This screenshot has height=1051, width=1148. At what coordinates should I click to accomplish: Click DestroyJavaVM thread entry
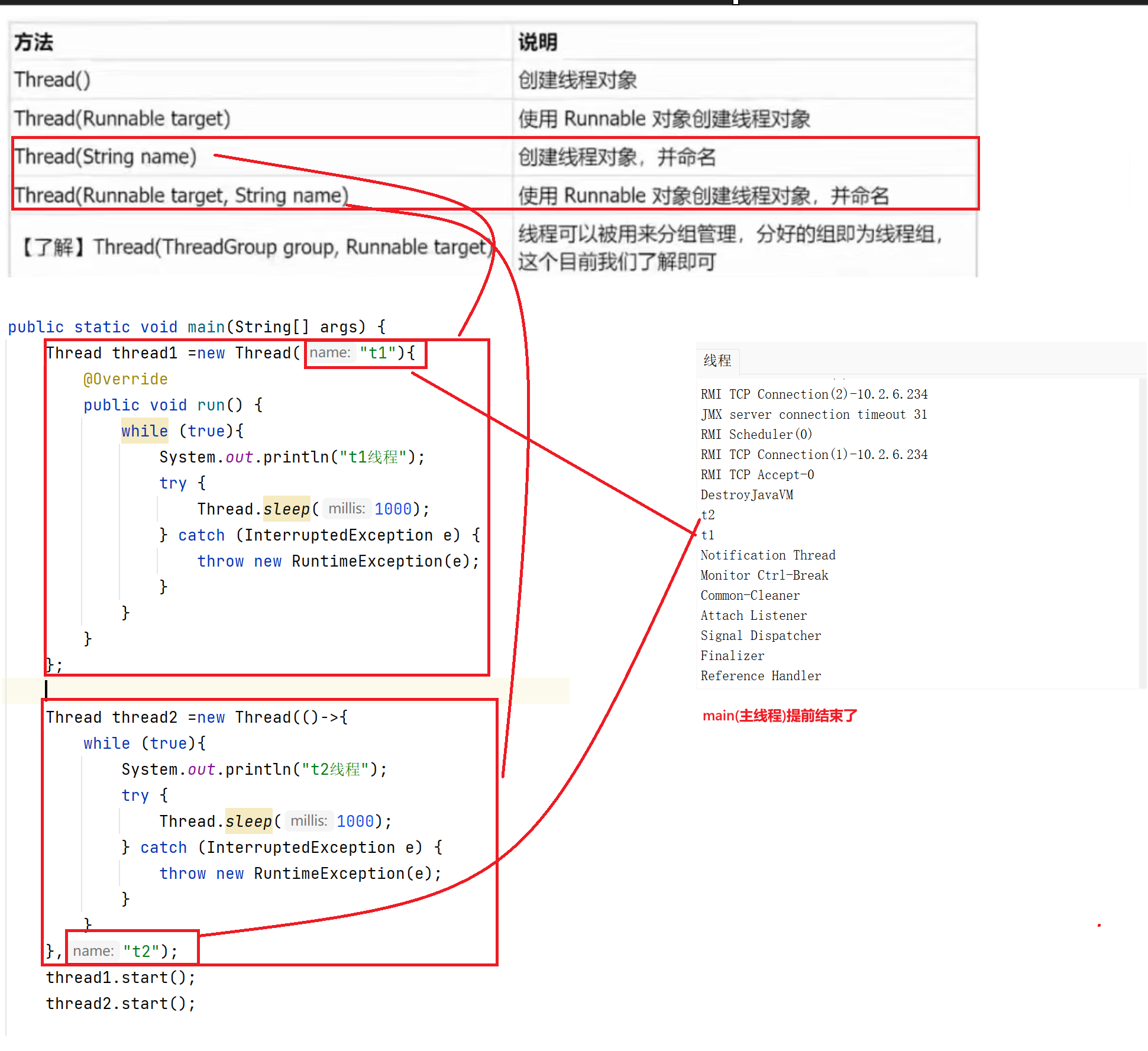click(x=746, y=495)
